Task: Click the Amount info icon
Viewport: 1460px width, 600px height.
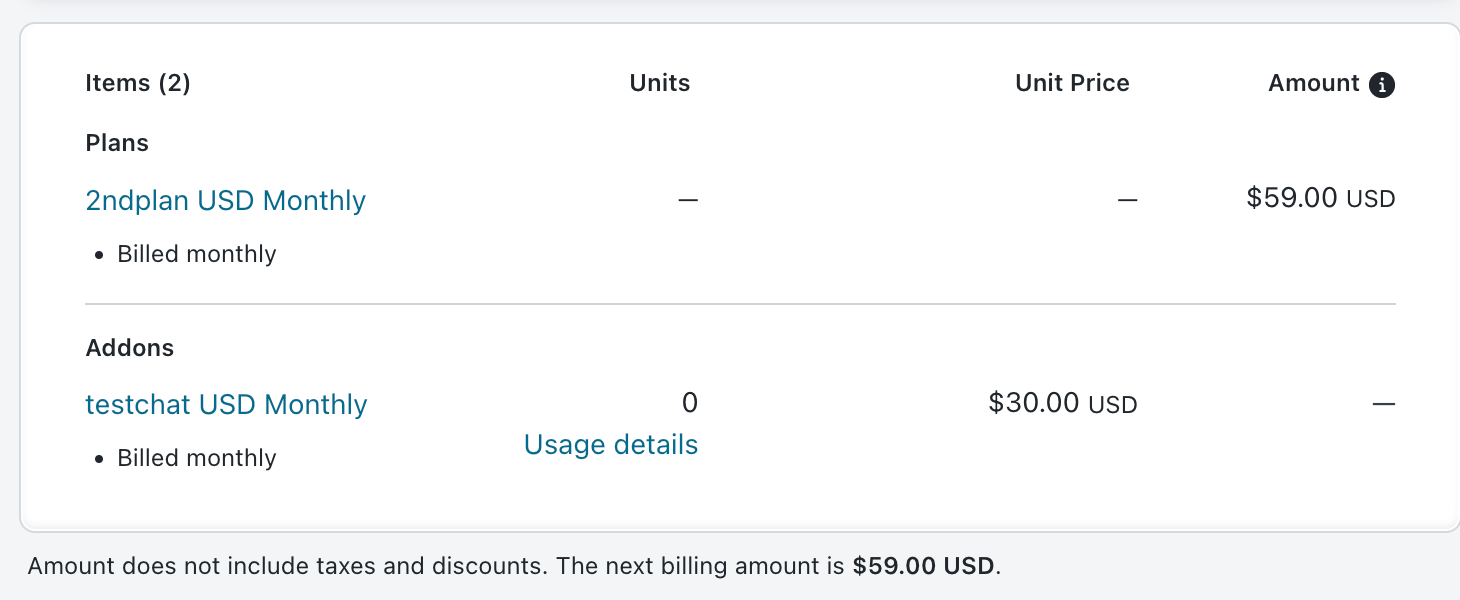Action: [x=1382, y=85]
